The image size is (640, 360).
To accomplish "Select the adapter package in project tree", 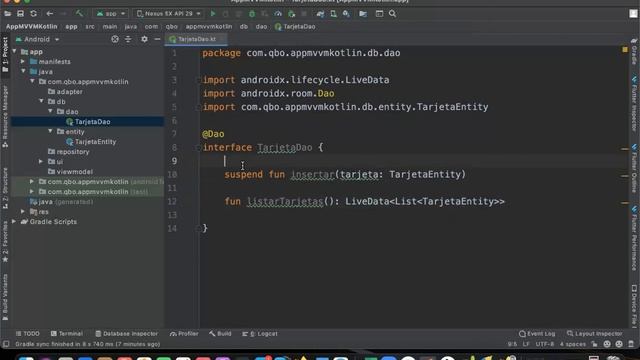I will [65, 91].
